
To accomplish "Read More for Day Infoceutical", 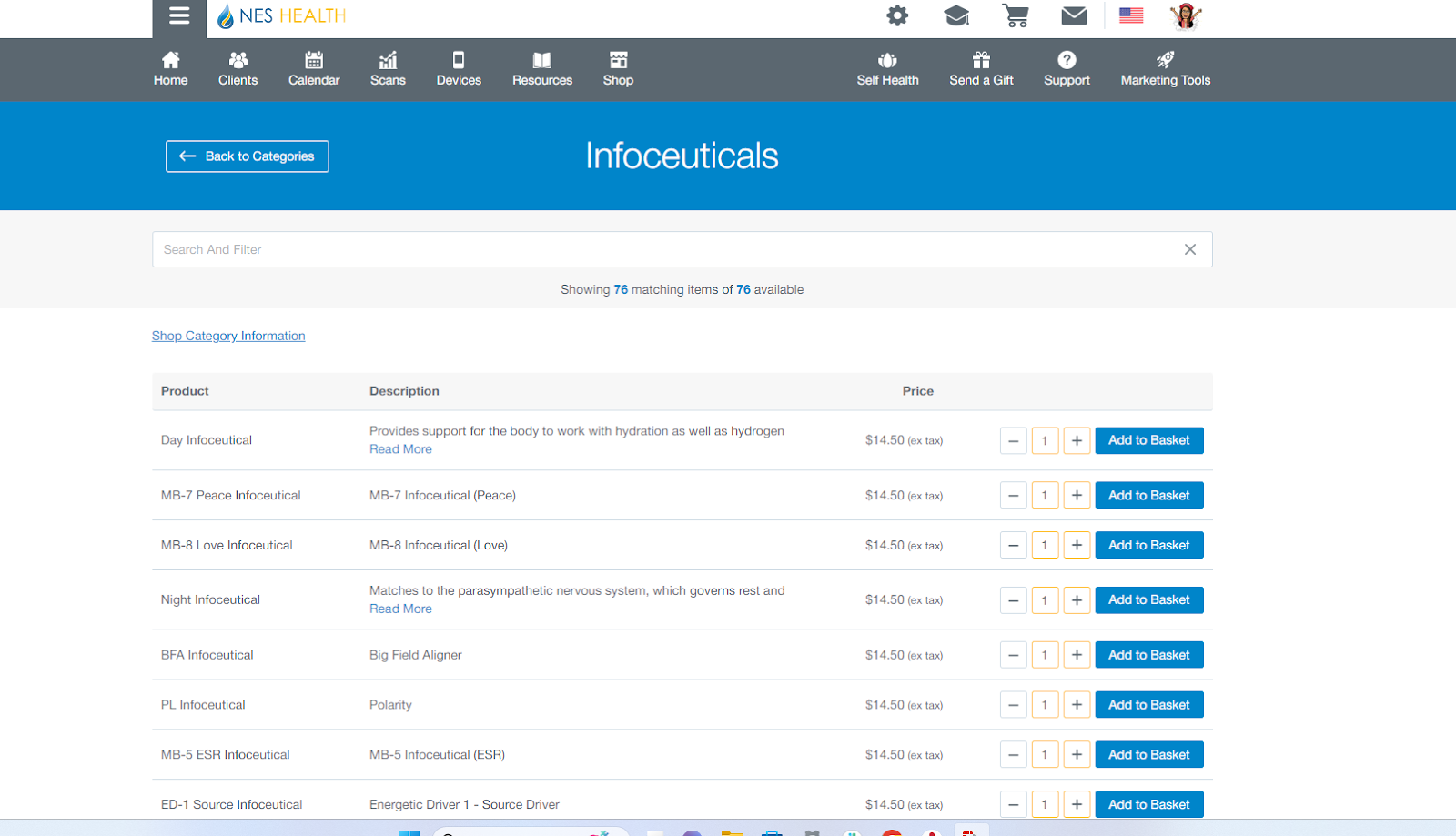I will pyautogui.click(x=400, y=449).
